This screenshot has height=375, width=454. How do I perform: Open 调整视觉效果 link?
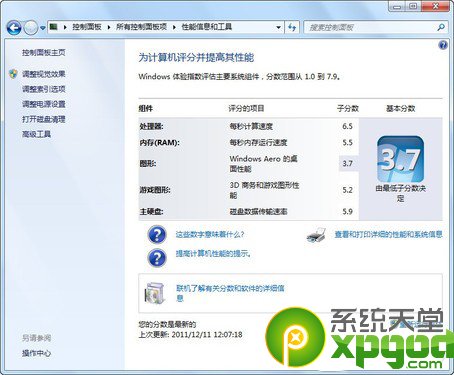click(44, 74)
